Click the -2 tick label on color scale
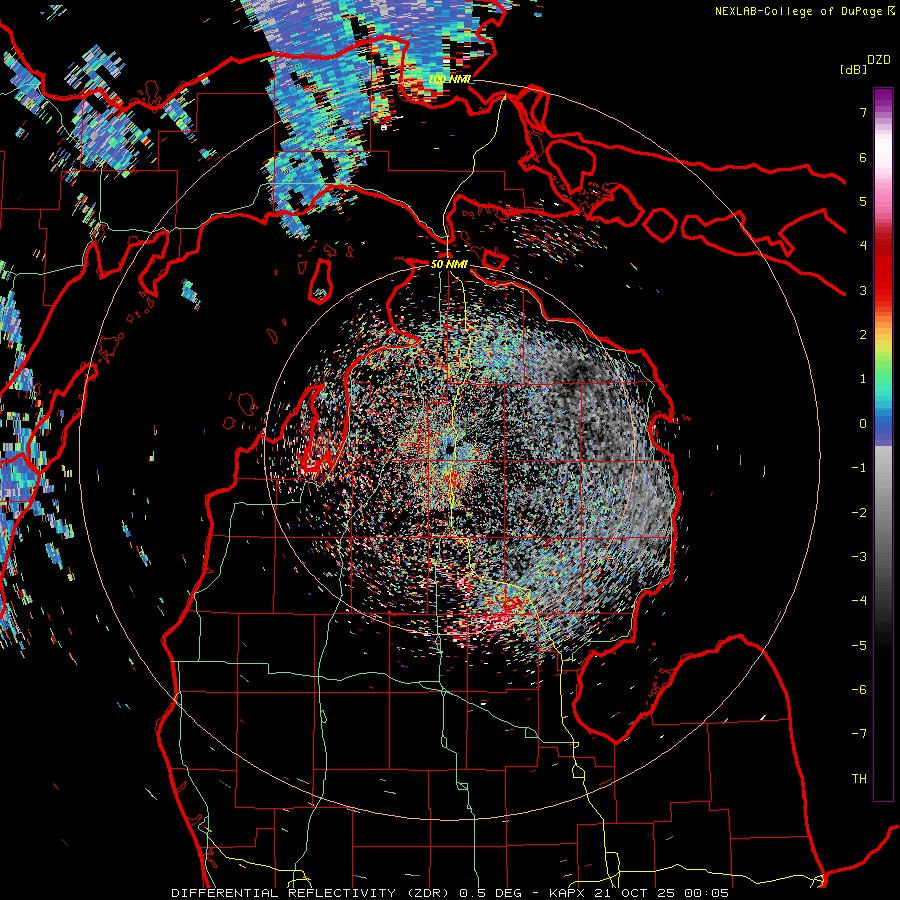Viewport: 900px width, 900px height. pos(859,513)
